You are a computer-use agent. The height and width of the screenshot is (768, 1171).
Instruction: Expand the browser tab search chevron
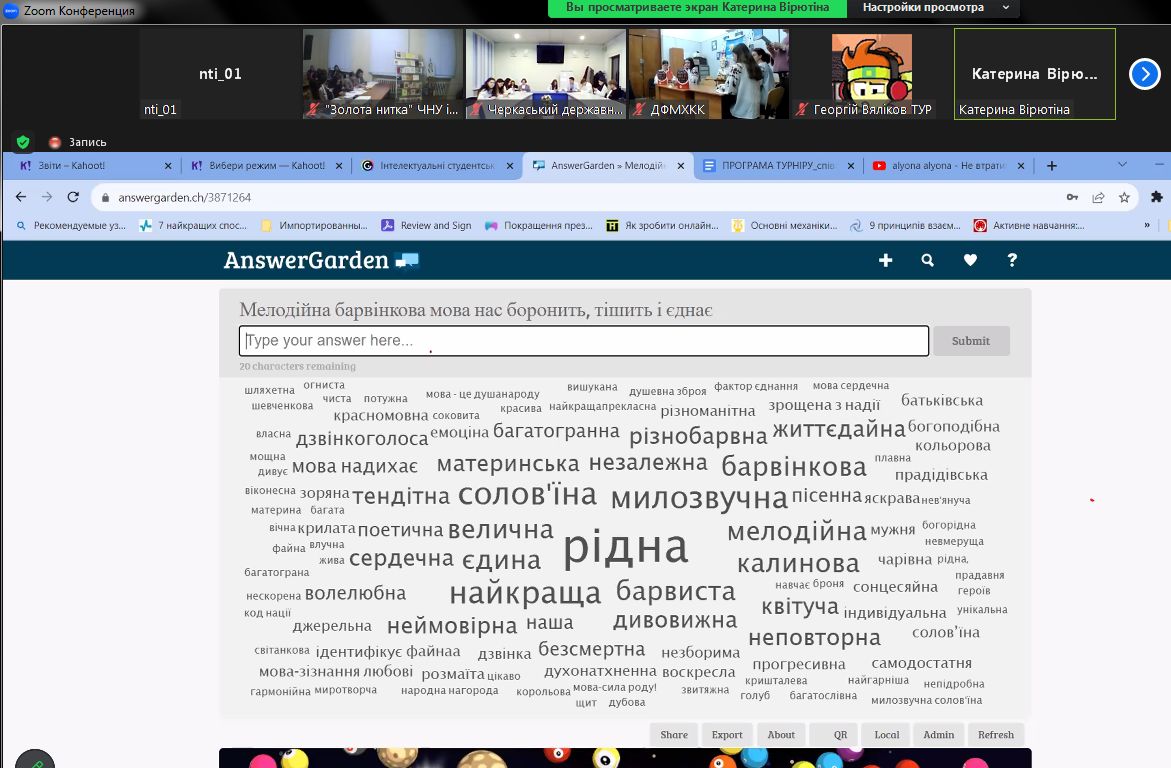click(x=1122, y=165)
